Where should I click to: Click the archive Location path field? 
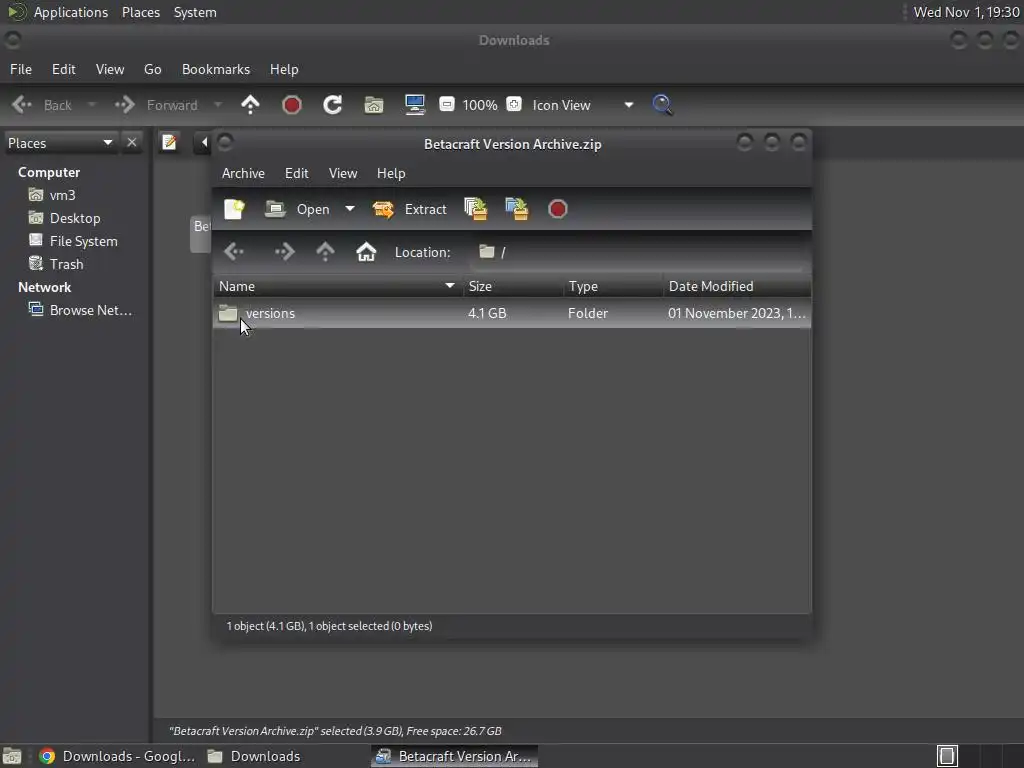pyautogui.click(x=637, y=252)
